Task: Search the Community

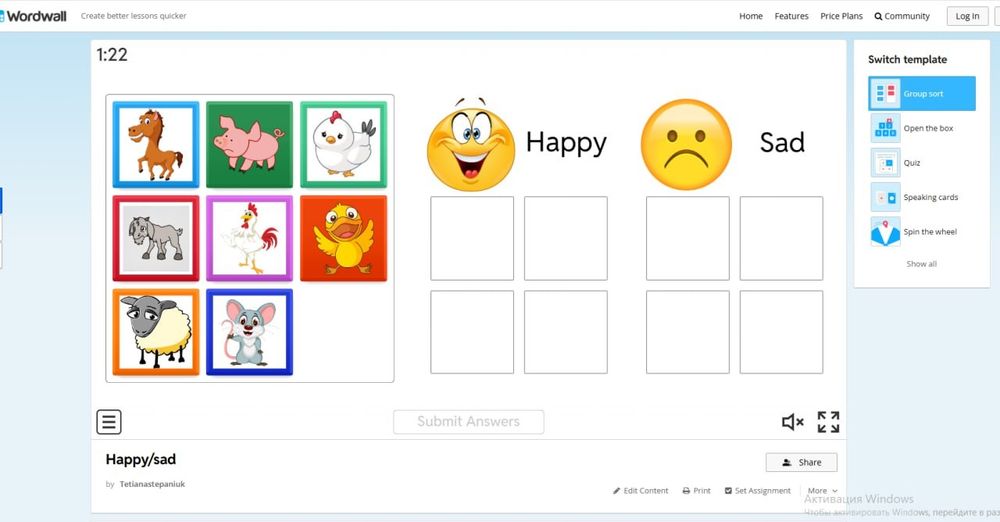Action: coord(902,16)
